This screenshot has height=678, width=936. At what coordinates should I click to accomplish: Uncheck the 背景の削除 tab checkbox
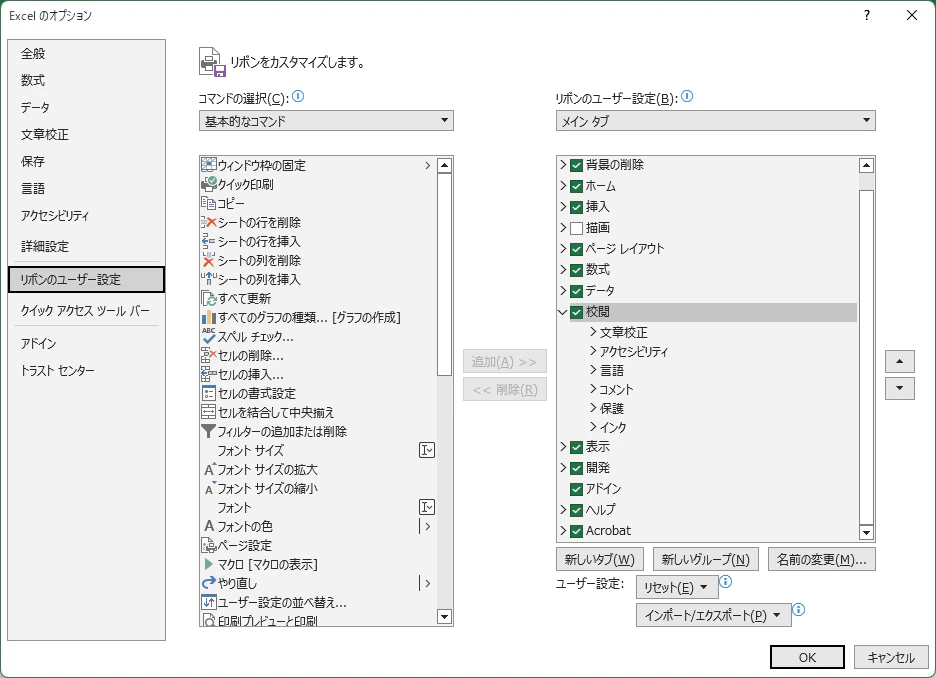[576, 165]
